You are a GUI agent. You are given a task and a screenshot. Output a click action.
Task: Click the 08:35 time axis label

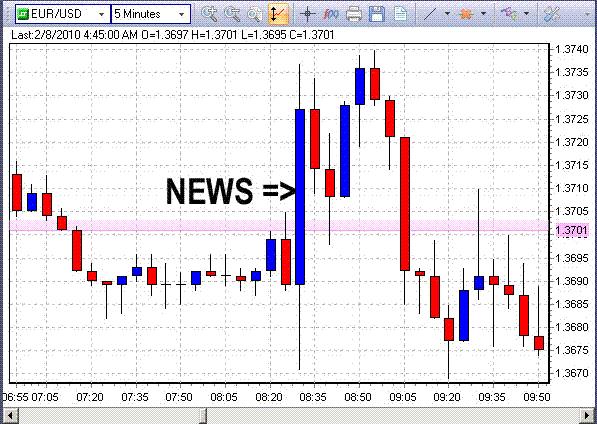click(x=313, y=397)
